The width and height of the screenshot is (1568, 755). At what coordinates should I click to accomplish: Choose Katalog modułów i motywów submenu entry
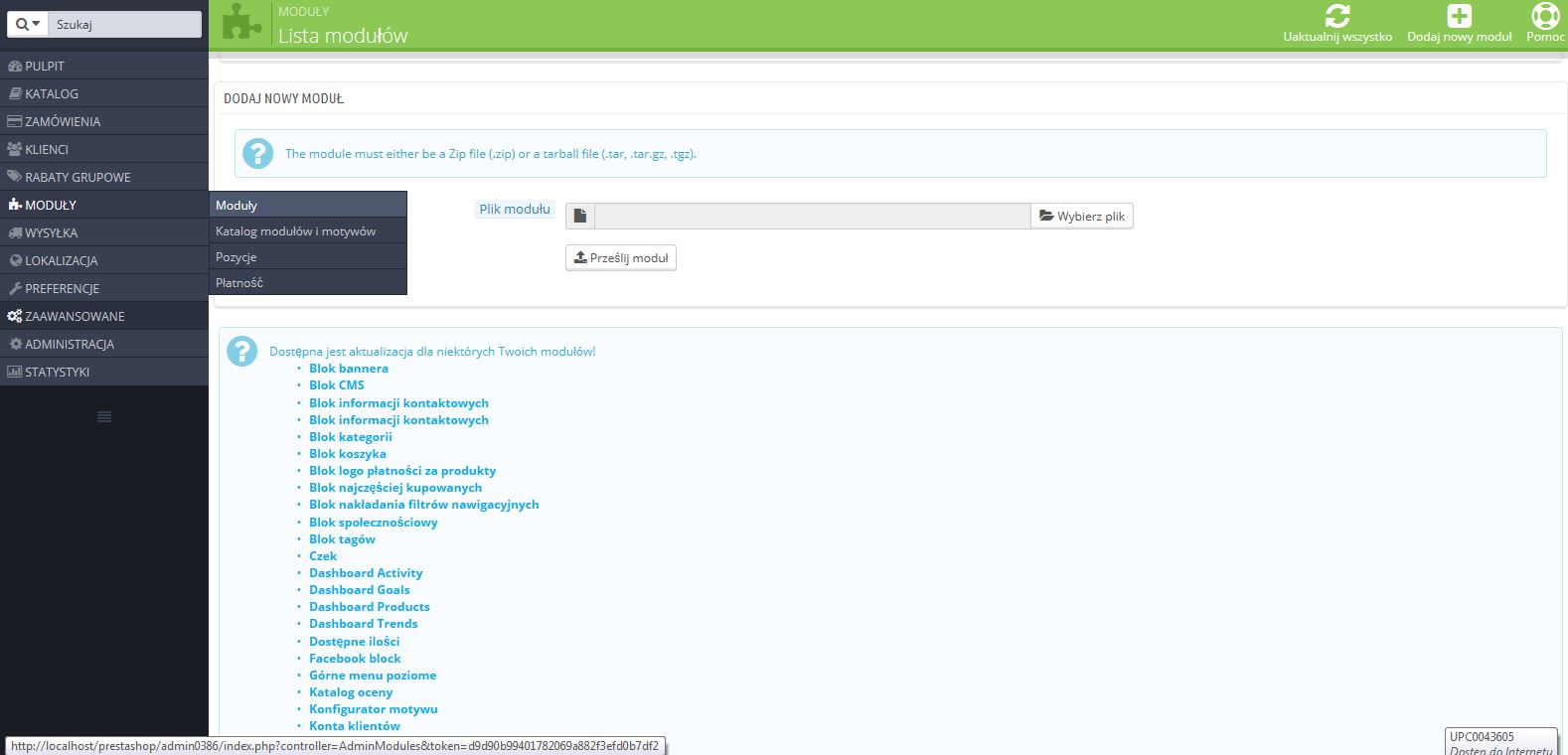(x=308, y=230)
